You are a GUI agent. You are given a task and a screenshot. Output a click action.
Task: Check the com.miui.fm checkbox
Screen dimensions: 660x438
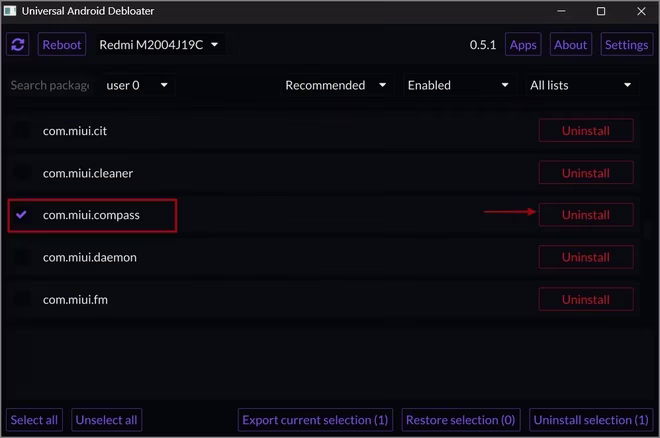[x=21, y=299]
